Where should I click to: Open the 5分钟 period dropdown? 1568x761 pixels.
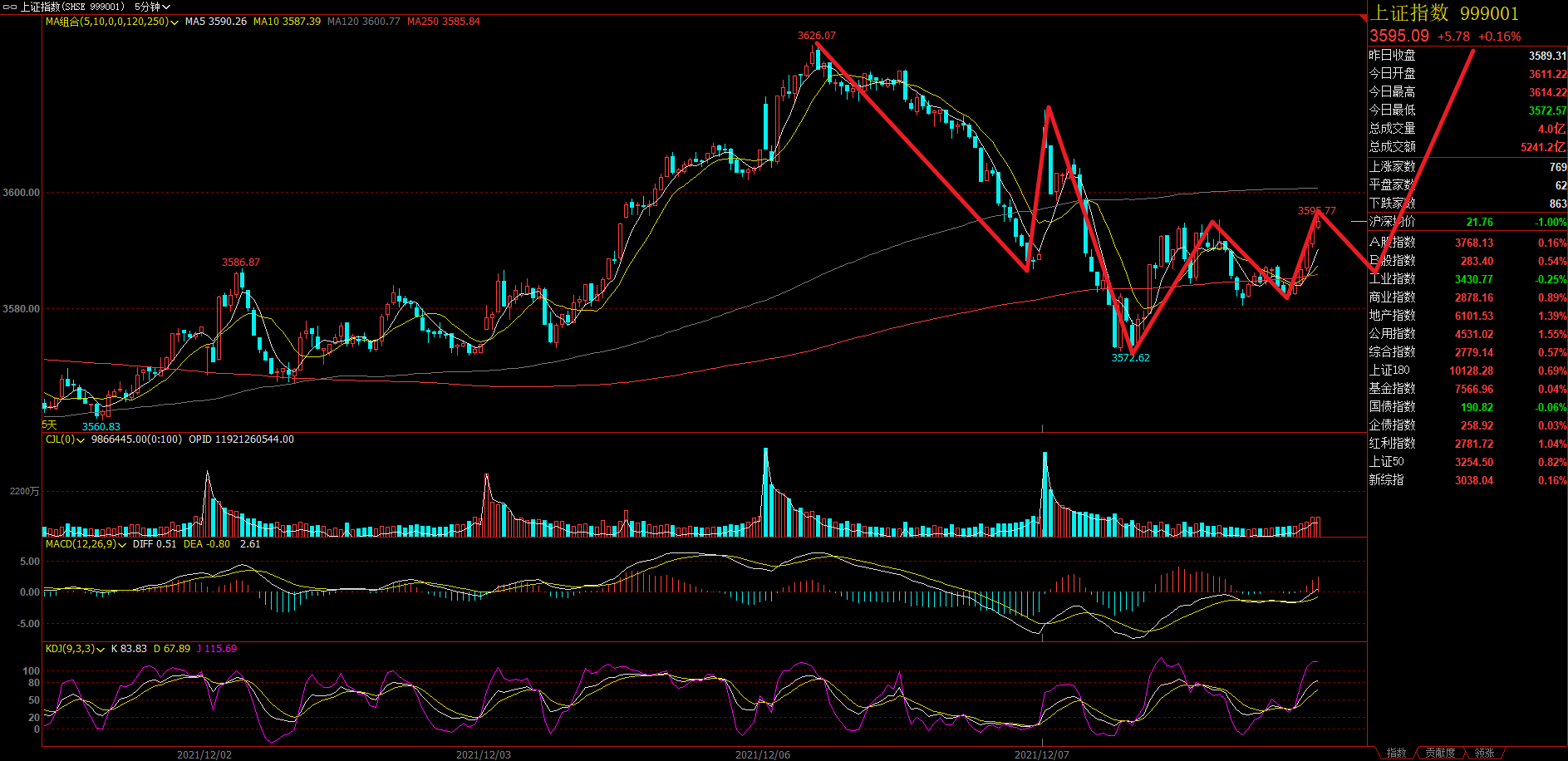point(152,7)
